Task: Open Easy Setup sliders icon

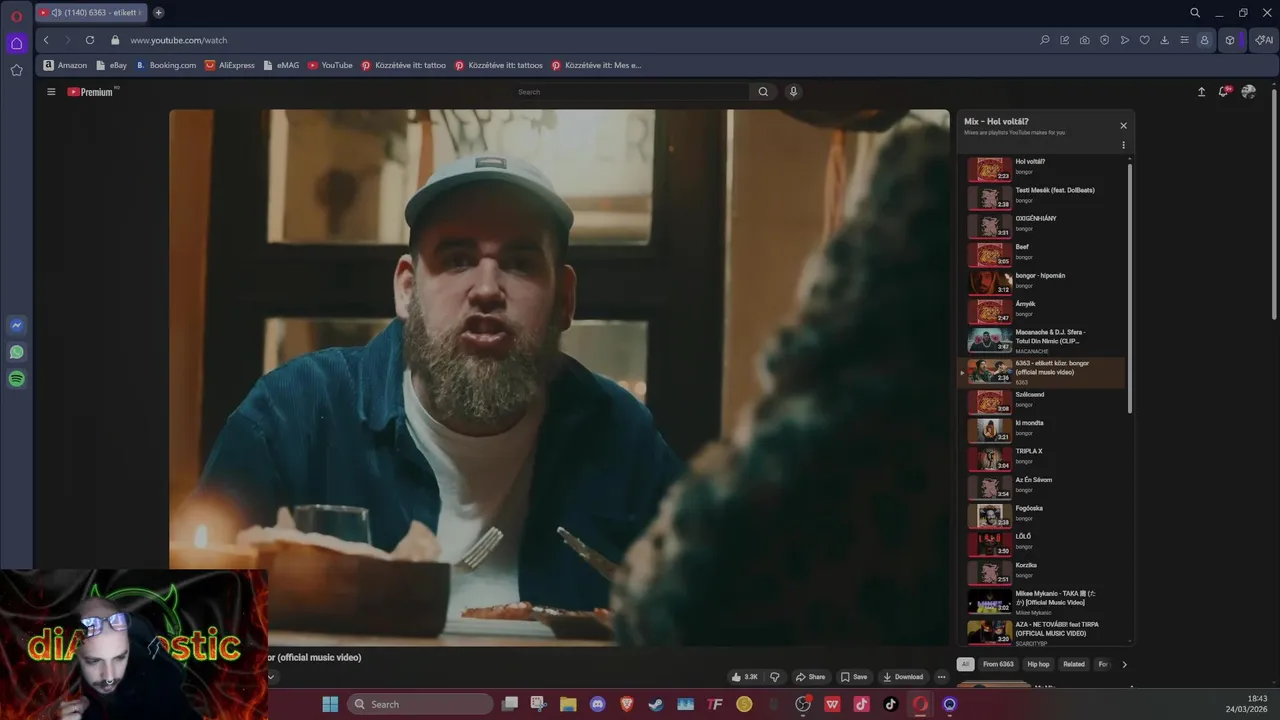Action: click(x=1185, y=40)
